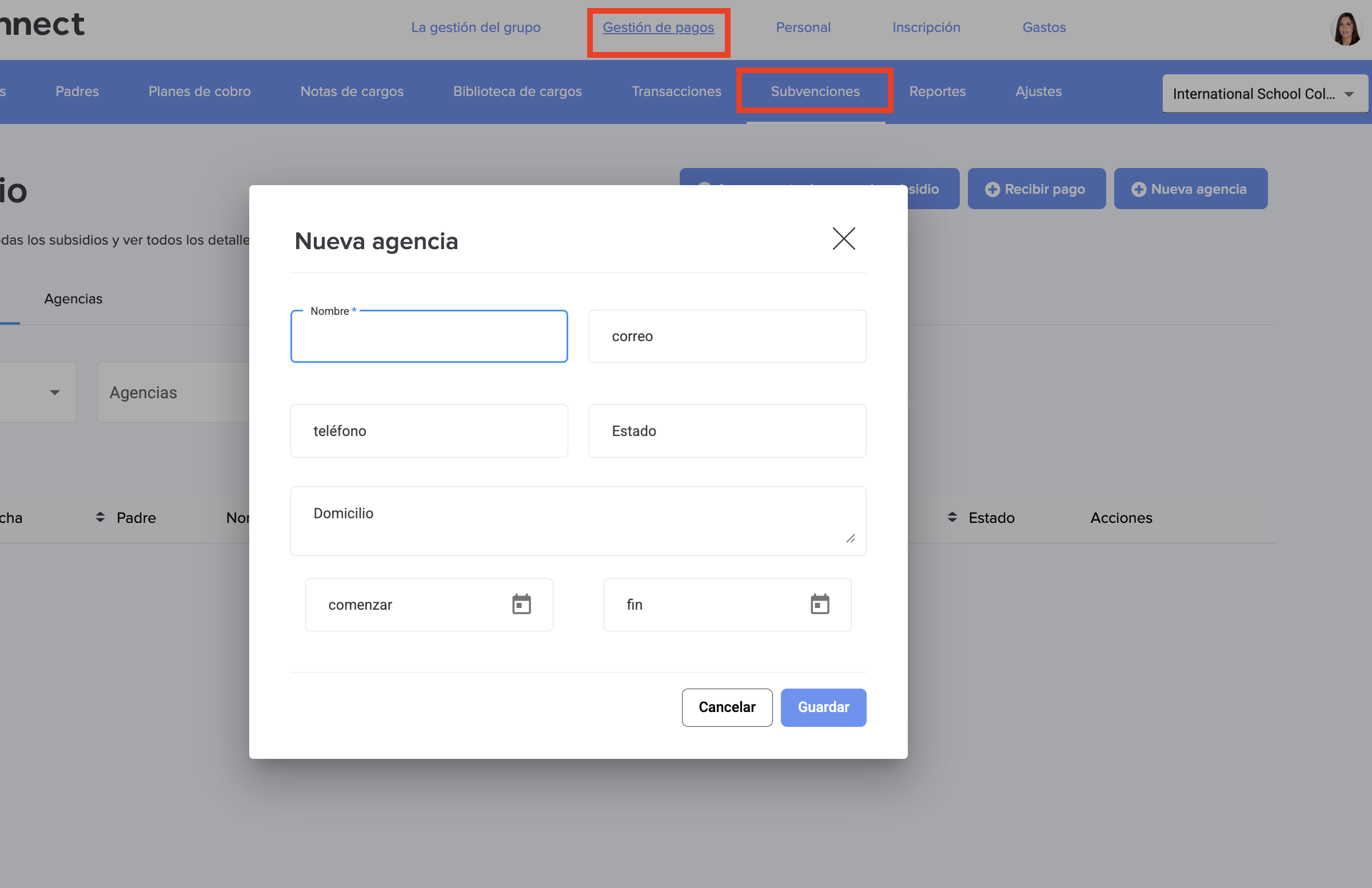Go to the Reportes tab

click(x=937, y=91)
